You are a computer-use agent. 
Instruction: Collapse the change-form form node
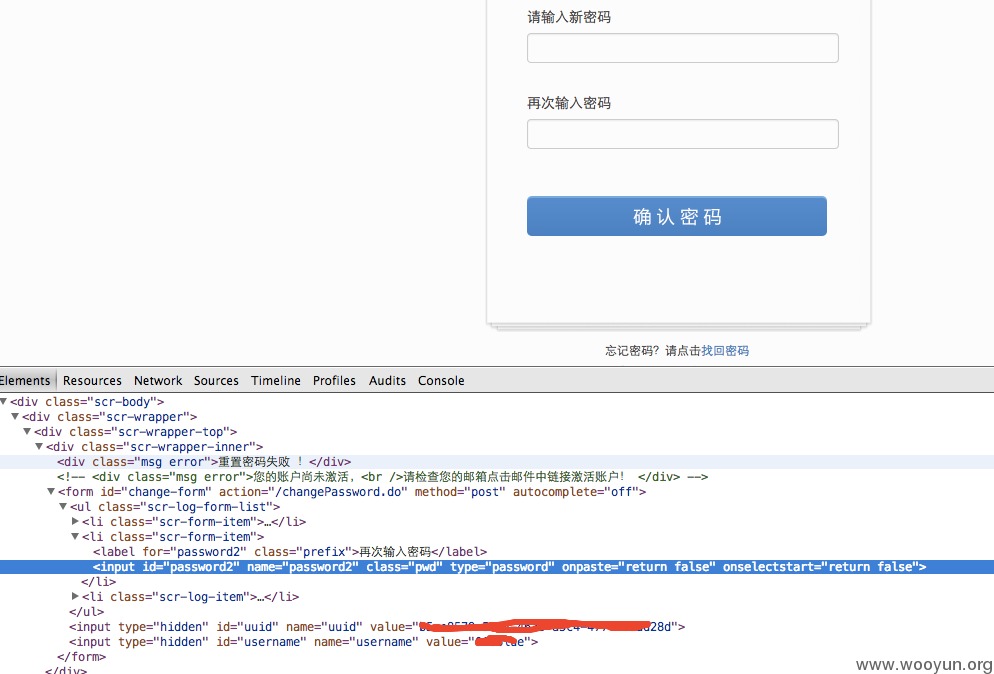51,491
